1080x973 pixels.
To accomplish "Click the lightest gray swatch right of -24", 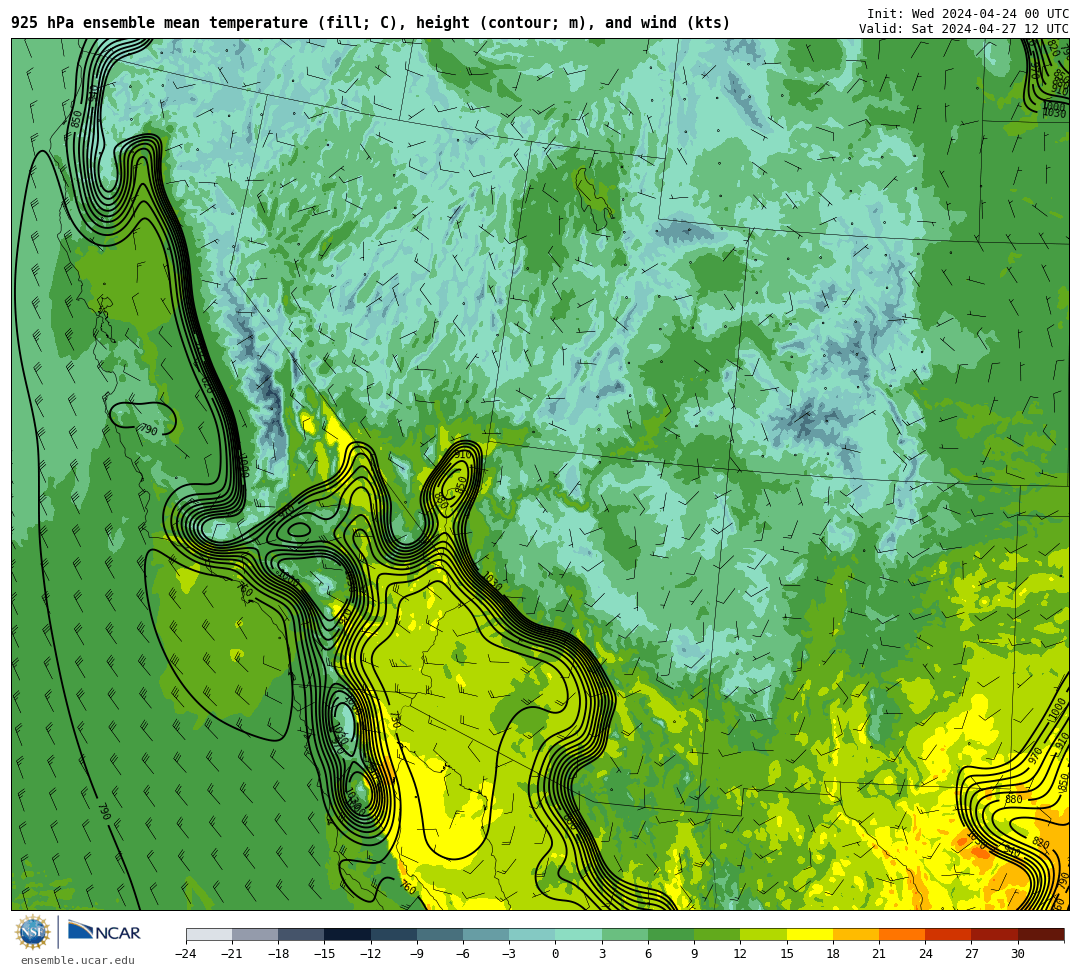I will pos(209,934).
